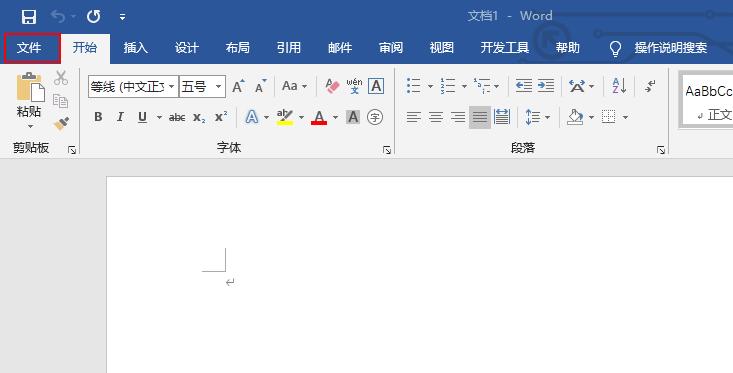Open the font name 等线 combo box
Image resolution: width=733 pixels, height=373 pixels.
[133, 86]
